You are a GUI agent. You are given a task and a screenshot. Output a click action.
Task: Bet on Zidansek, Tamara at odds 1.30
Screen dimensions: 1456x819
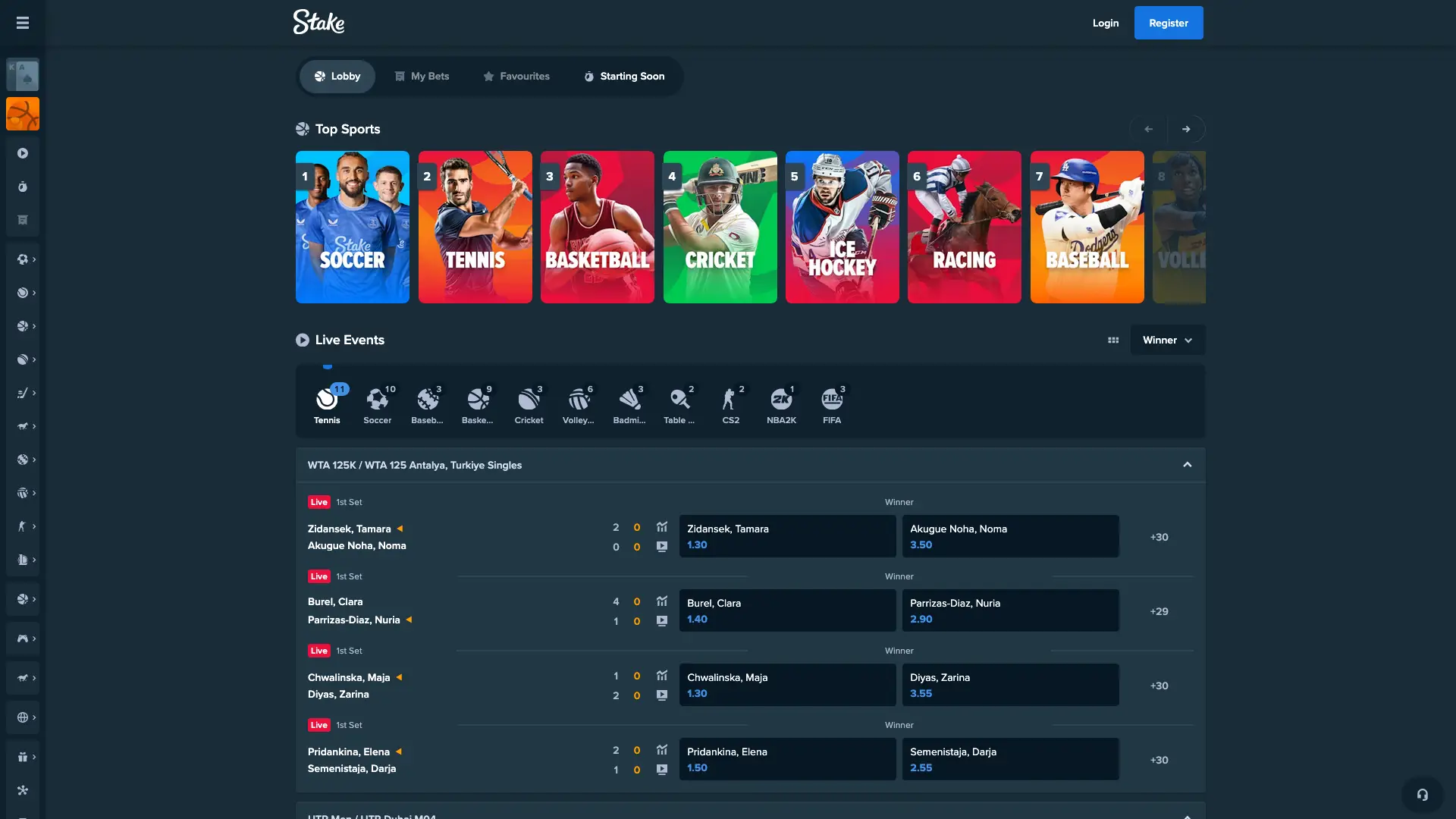tap(787, 536)
